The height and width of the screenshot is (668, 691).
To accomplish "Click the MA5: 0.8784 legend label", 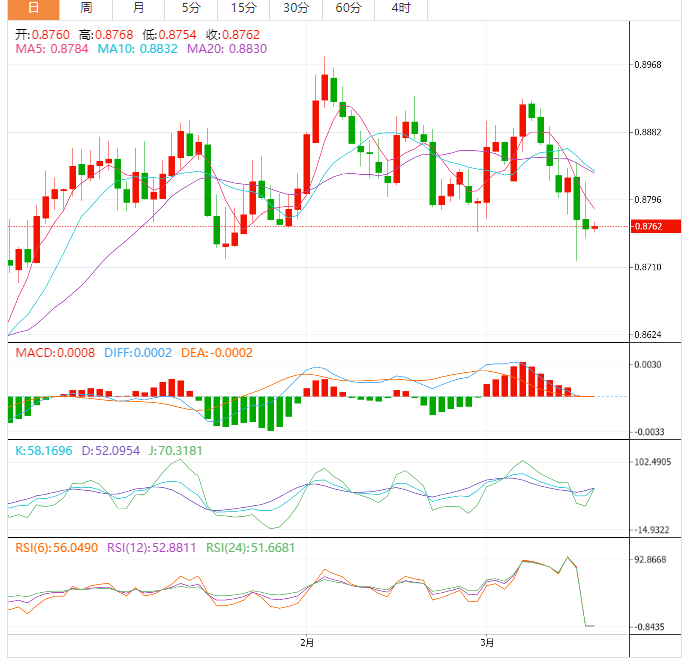I will (52, 48).
